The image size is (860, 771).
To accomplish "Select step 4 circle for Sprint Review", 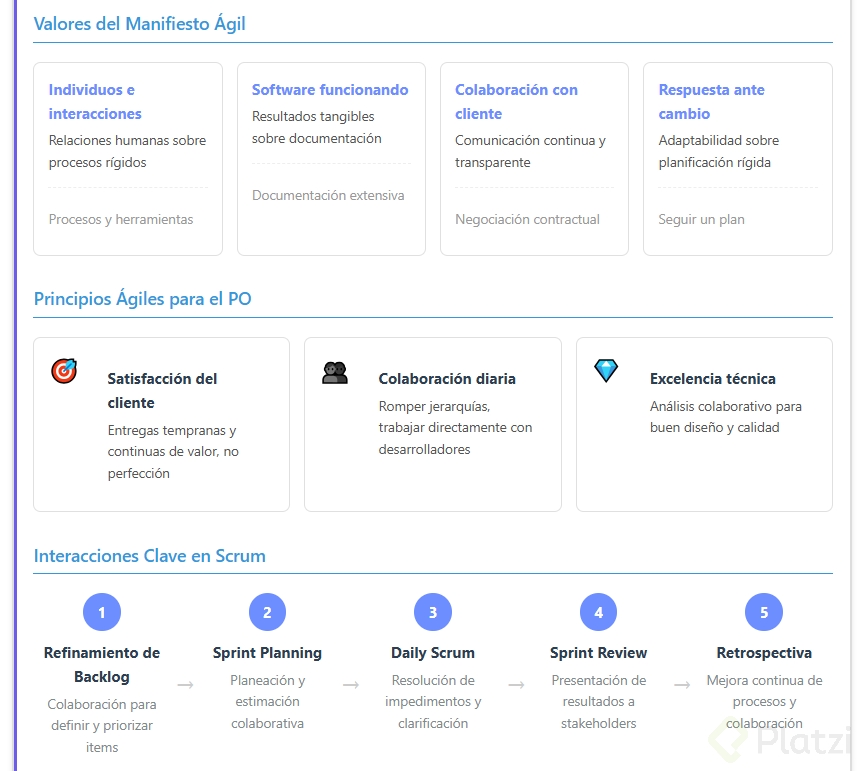I will tap(598, 612).
